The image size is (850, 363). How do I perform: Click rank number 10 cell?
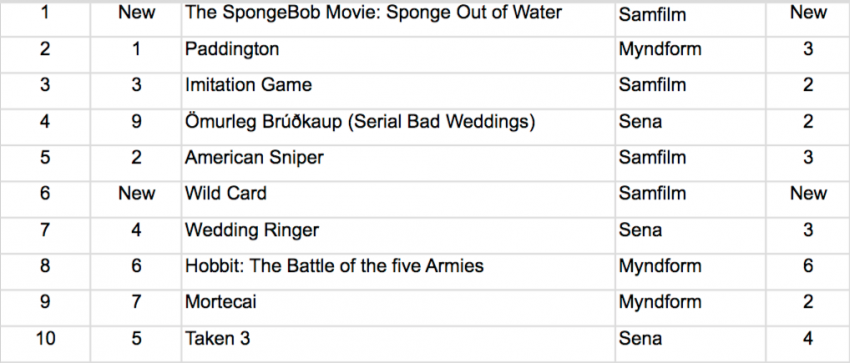pos(45,344)
